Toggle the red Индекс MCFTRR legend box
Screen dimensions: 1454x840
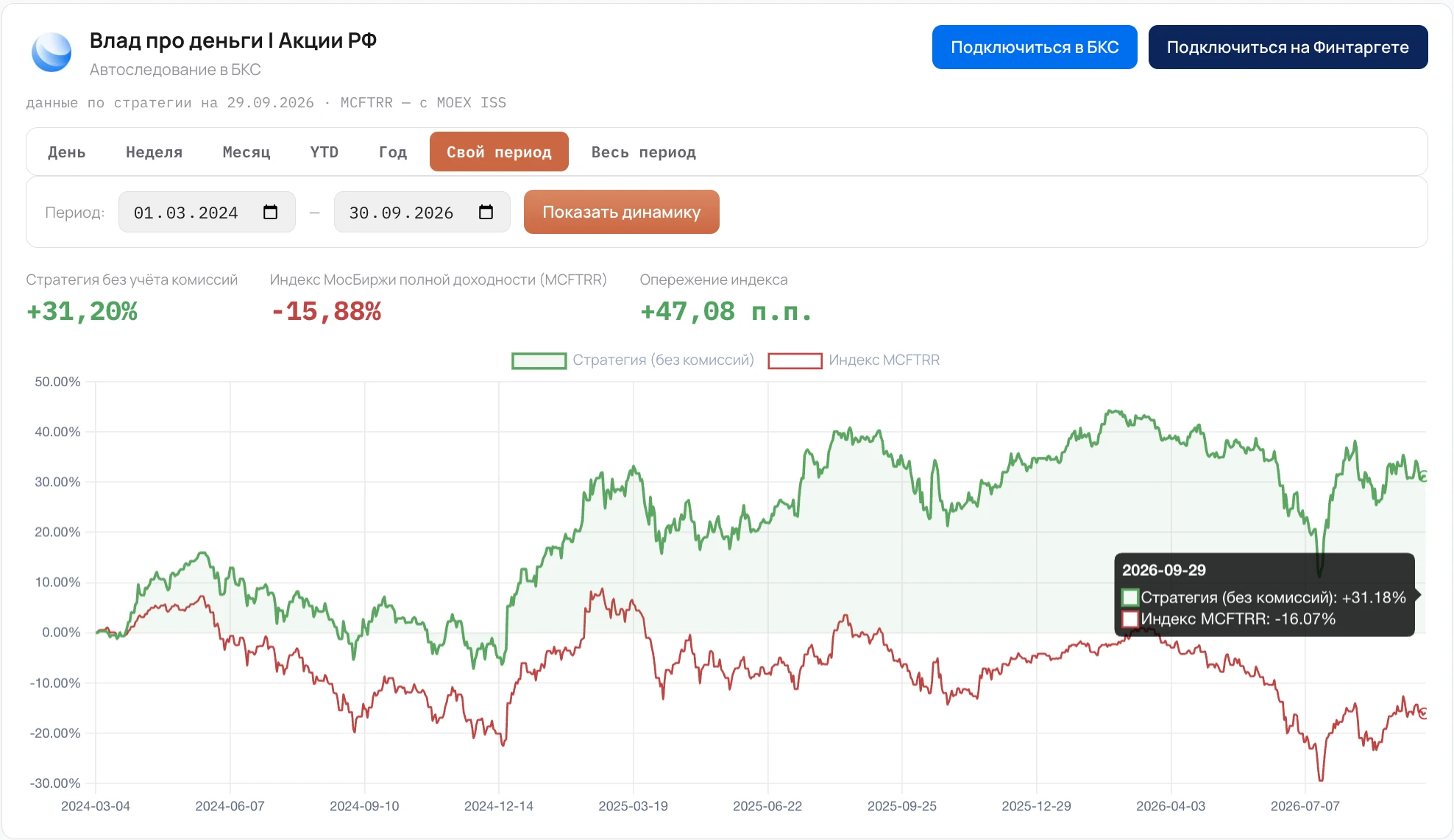pyautogui.click(x=795, y=360)
